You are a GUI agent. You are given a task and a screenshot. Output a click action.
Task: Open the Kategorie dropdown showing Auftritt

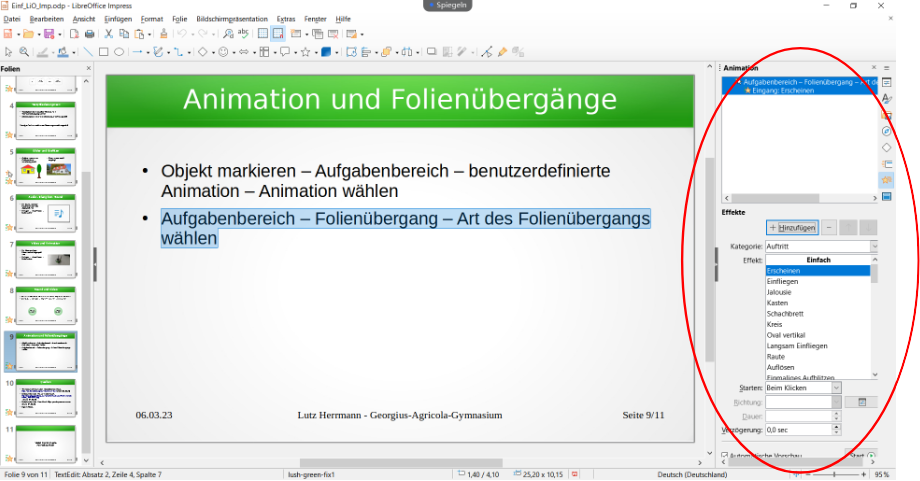(x=820, y=245)
